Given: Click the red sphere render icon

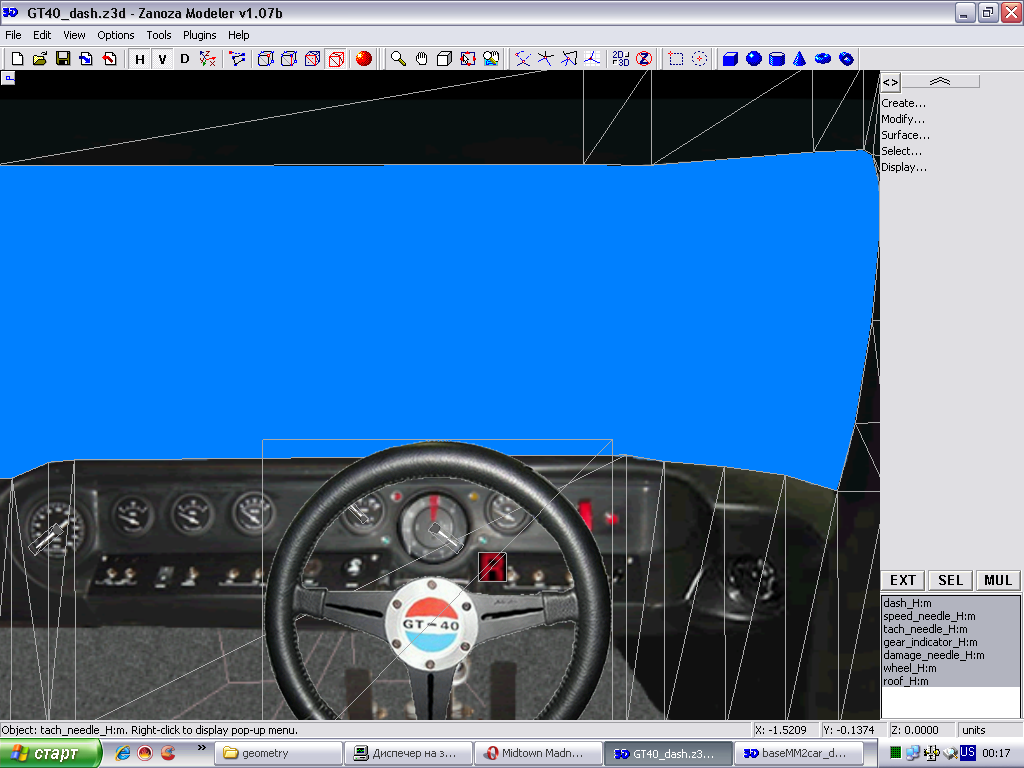Looking at the screenshot, I should coord(364,59).
